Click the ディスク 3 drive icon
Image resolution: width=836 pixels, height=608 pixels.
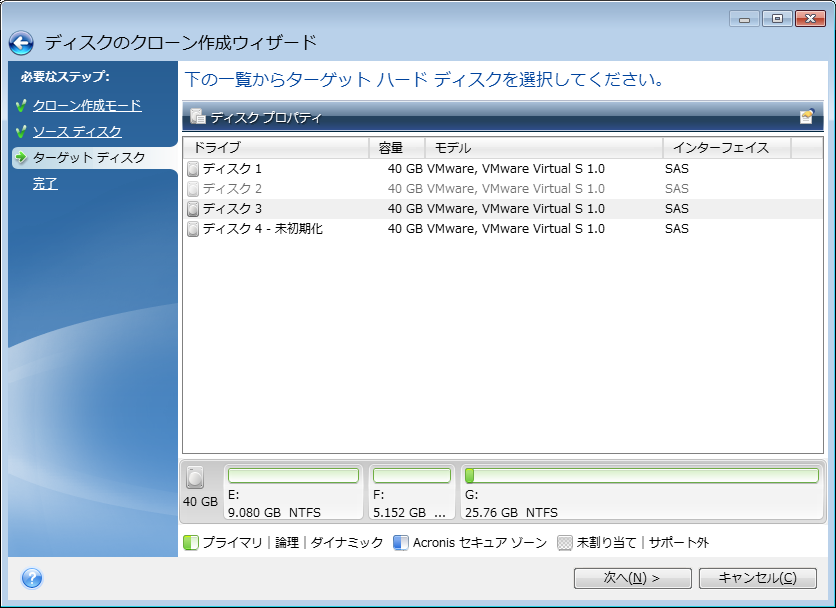tap(193, 209)
